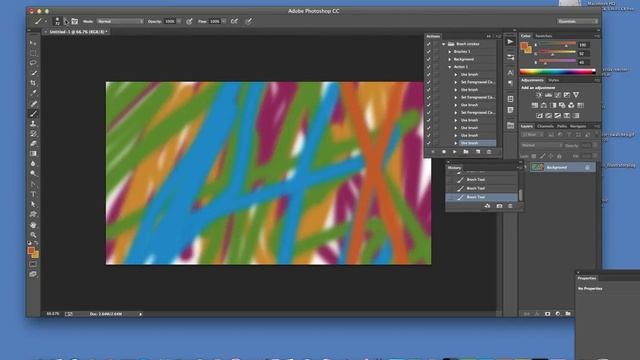Viewport: 640px width, 360px height.
Task: Select the Gradient tool
Action: tap(33, 153)
